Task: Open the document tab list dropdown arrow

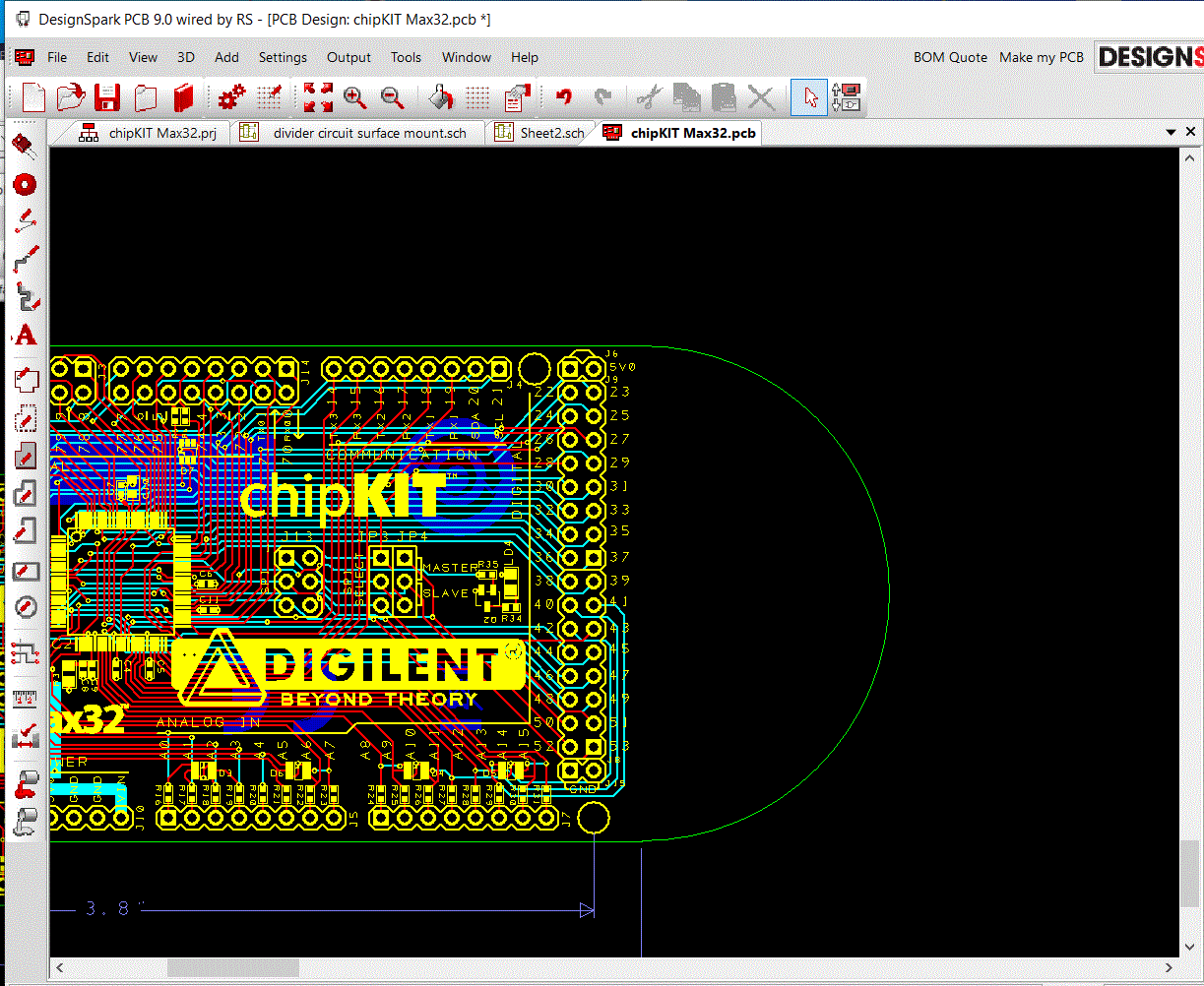Action: (1172, 132)
